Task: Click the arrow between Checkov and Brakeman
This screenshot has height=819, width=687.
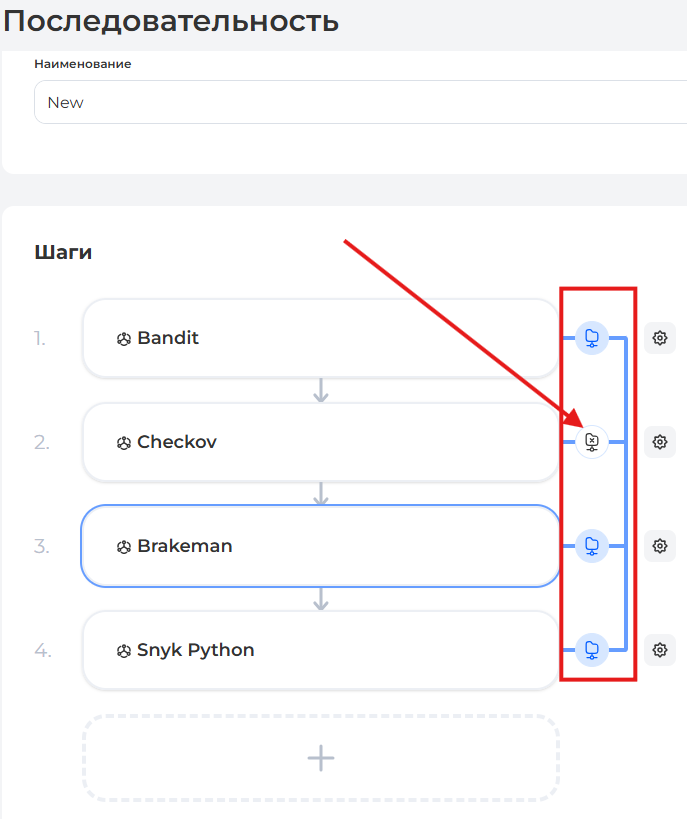Action: (x=321, y=493)
